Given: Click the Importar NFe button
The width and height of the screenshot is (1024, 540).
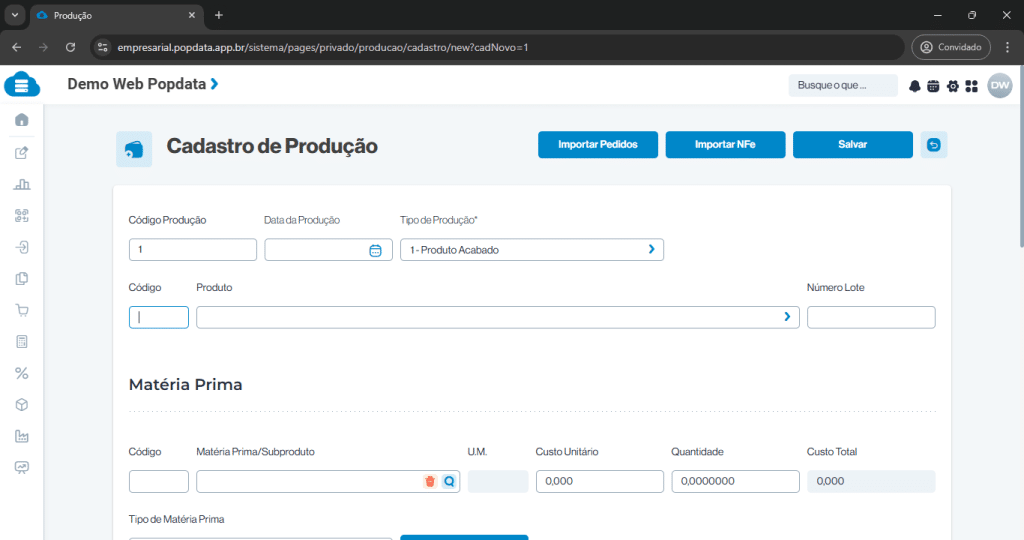Looking at the screenshot, I should 725,145.
